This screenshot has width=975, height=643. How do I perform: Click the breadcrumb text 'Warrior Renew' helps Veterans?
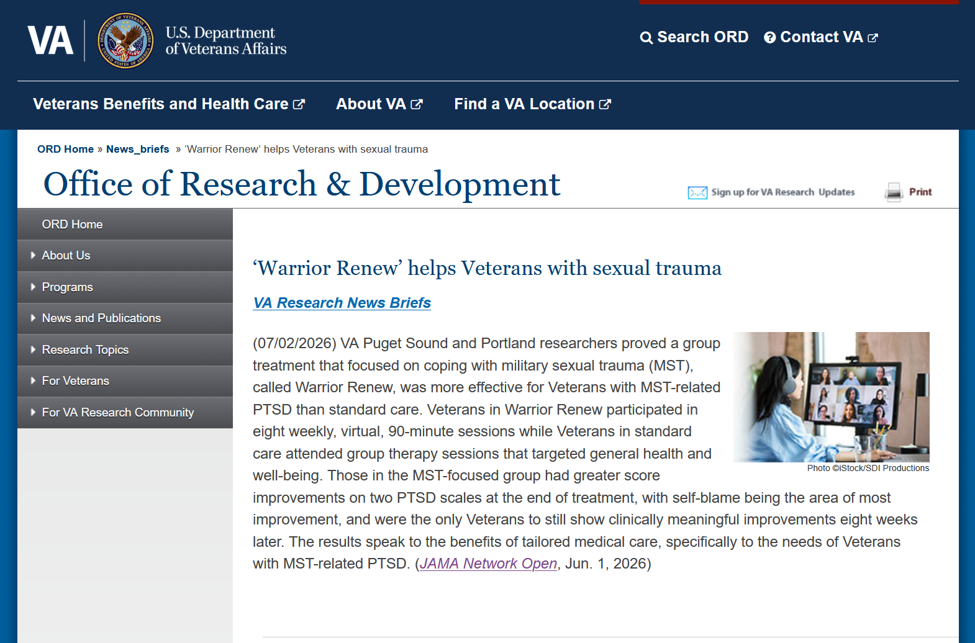pyautogui.click(x=306, y=149)
